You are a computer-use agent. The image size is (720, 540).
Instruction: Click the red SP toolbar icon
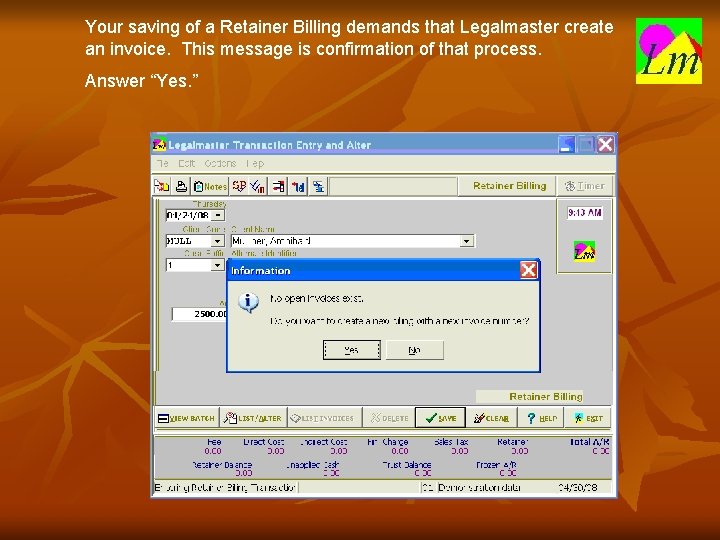(x=239, y=186)
